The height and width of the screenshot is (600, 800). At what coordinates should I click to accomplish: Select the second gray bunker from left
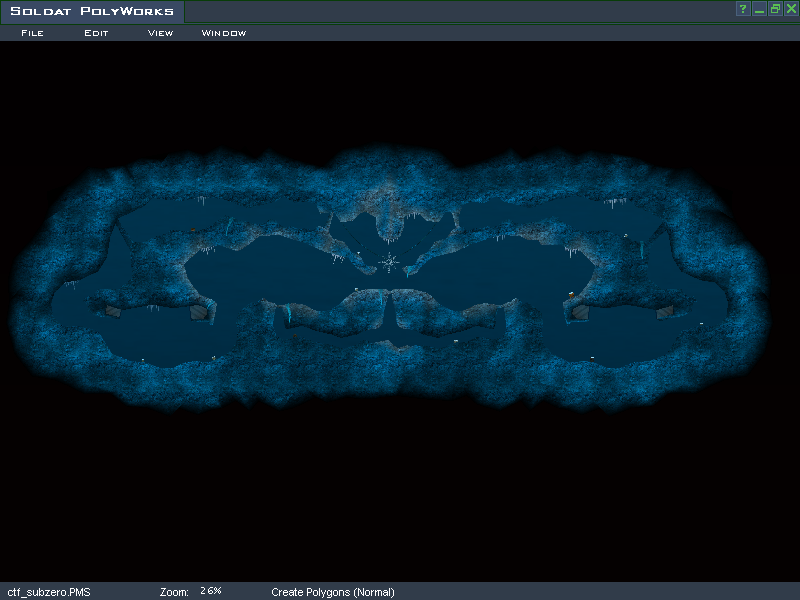click(x=200, y=312)
